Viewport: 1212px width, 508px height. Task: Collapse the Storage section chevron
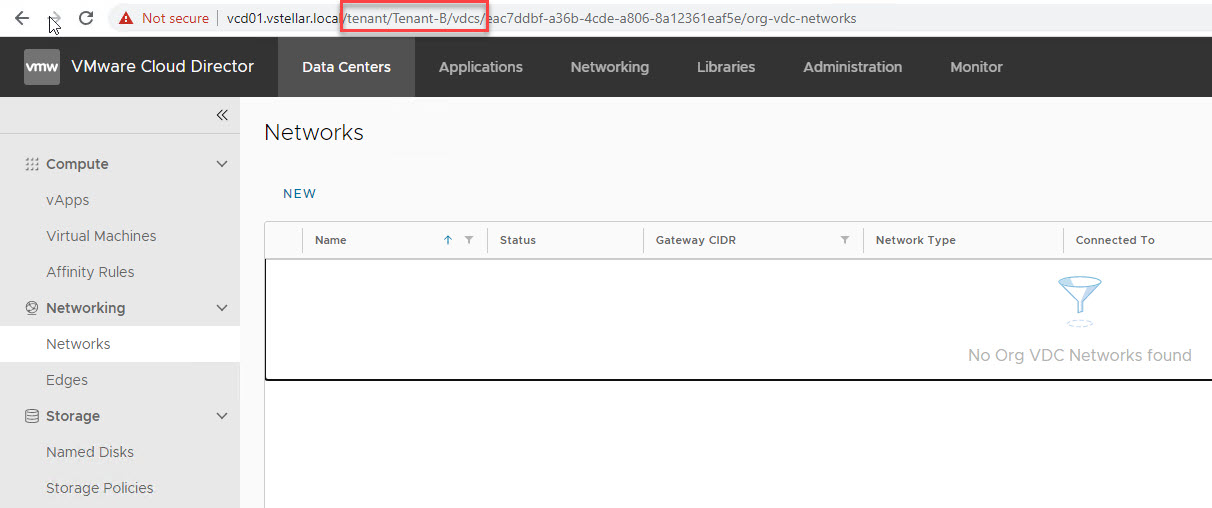pyautogui.click(x=222, y=416)
